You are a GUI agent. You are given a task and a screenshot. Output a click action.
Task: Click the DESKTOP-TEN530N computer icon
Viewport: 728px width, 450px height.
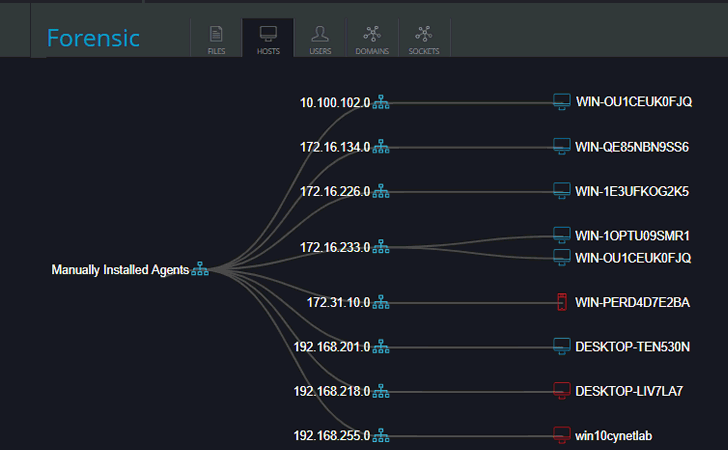tap(562, 346)
